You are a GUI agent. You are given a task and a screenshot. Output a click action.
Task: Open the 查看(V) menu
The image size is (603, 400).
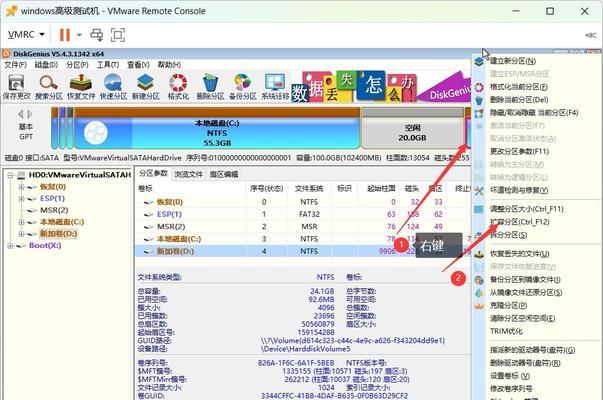coord(138,65)
